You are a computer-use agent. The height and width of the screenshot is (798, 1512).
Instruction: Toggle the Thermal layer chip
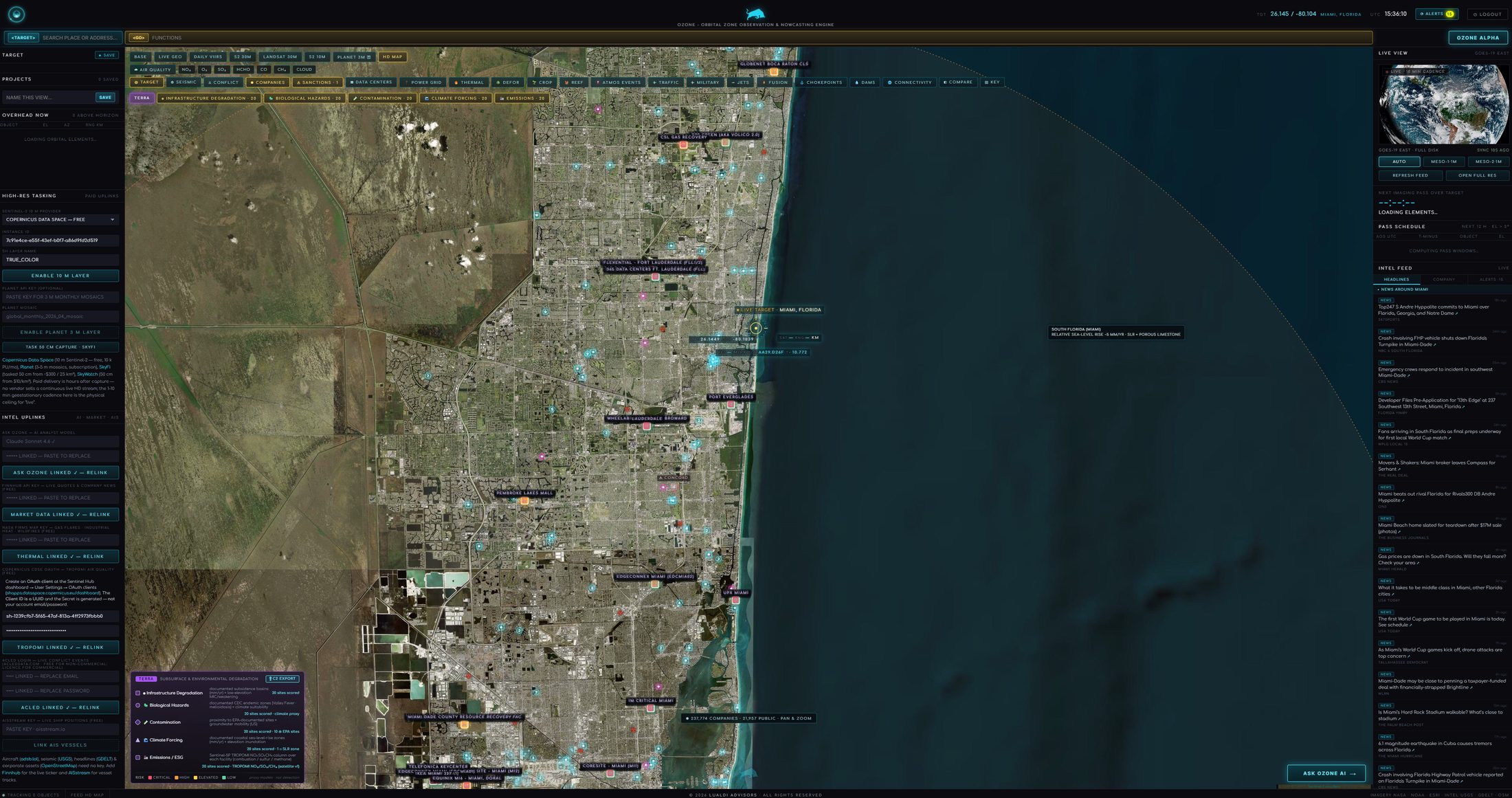pyautogui.click(x=469, y=82)
